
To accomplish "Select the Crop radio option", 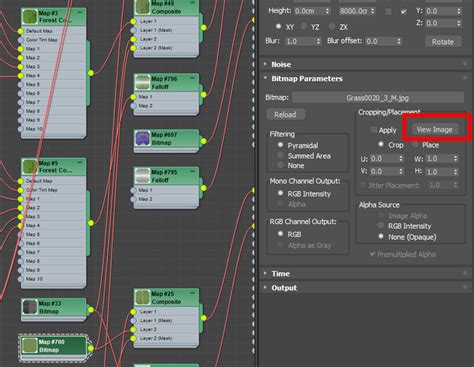I will tap(381, 144).
